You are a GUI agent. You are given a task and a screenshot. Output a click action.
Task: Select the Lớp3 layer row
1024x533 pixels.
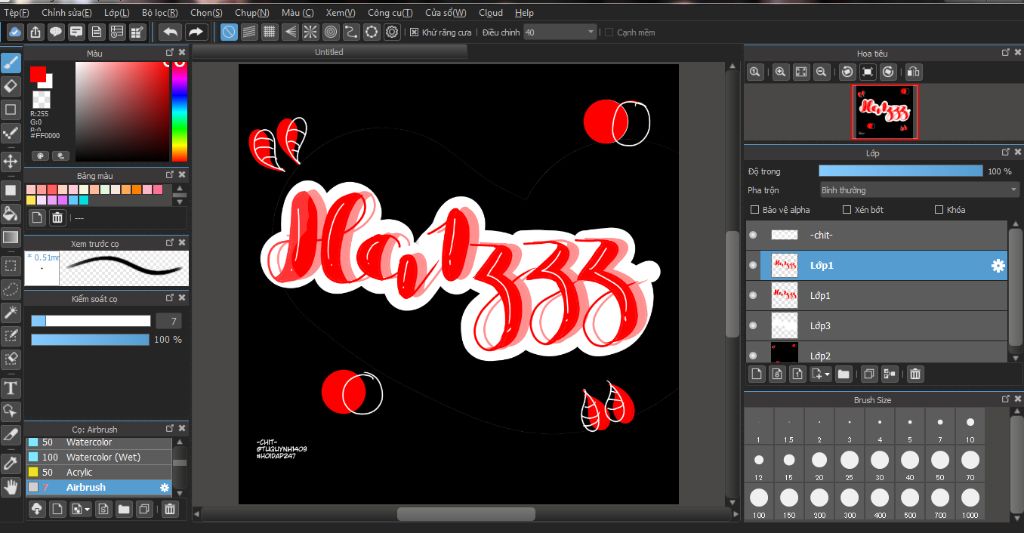pyautogui.click(x=876, y=325)
